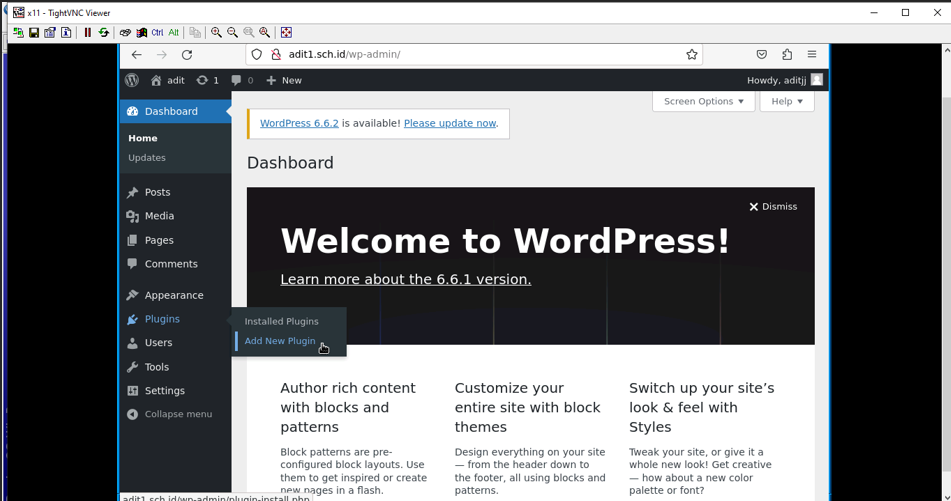The height and width of the screenshot is (501, 951).
Task: Select Installed Plugins from flyout
Action: [x=281, y=321]
